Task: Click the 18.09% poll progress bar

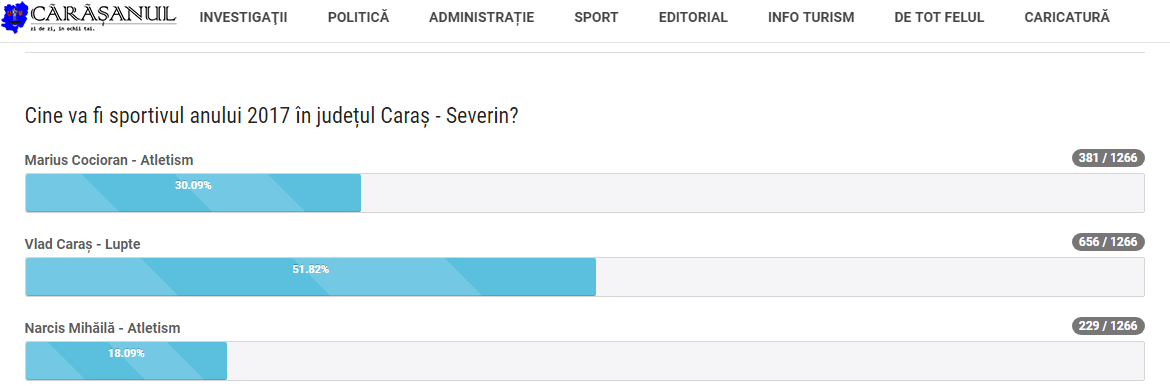Action: point(126,361)
